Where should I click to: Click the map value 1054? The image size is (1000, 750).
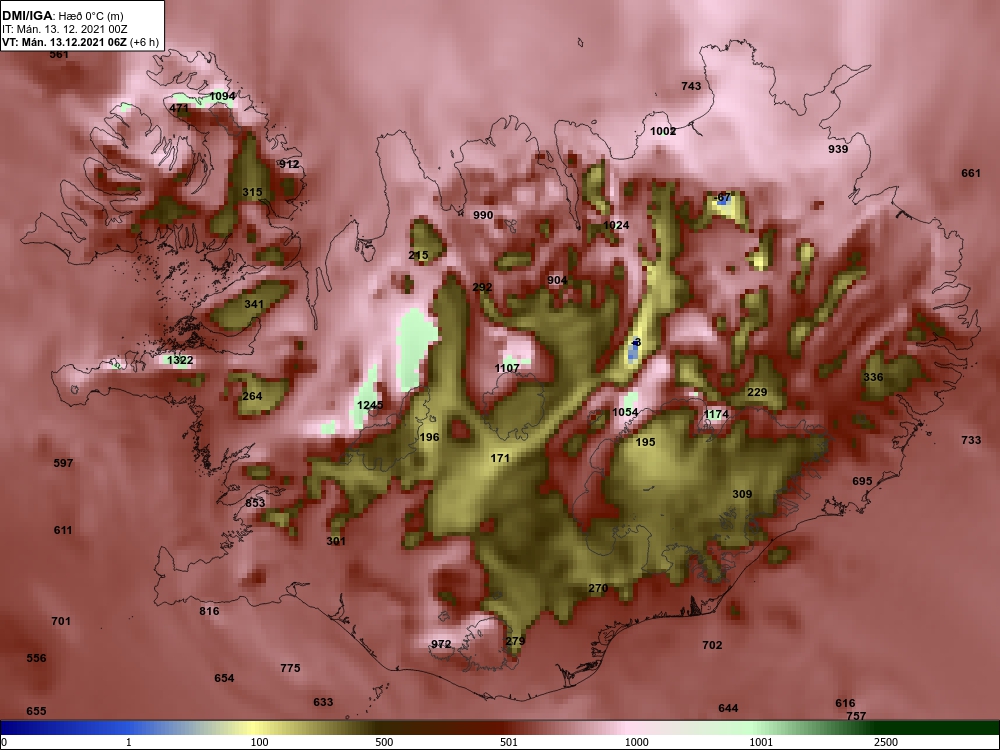625,413
